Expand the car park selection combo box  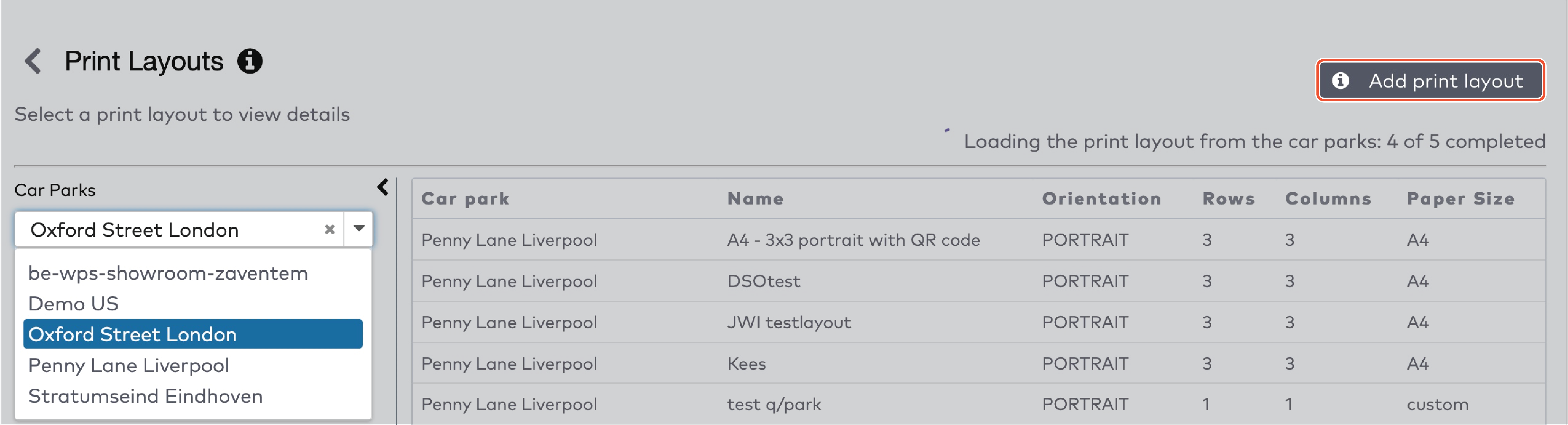(x=359, y=230)
